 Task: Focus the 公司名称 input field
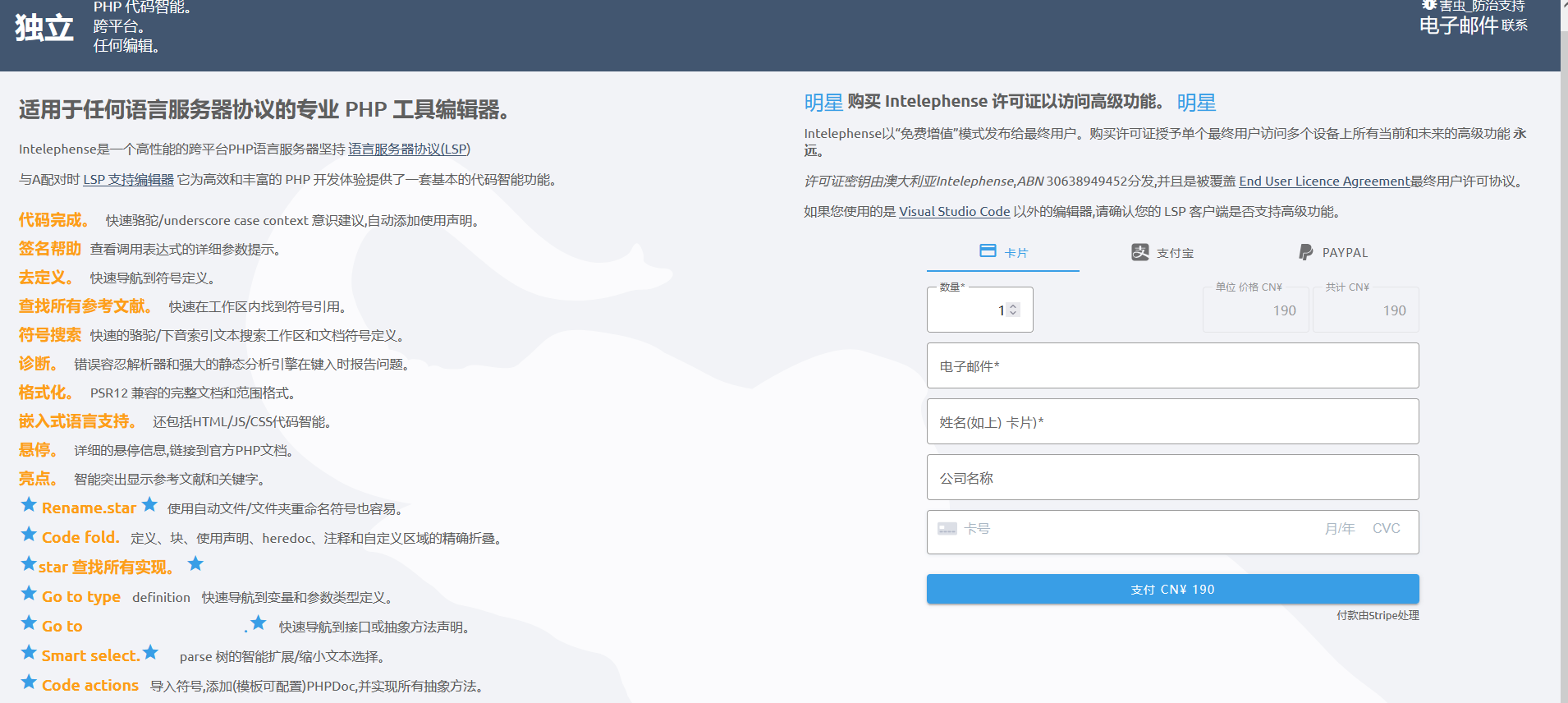[x=1172, y=477]
